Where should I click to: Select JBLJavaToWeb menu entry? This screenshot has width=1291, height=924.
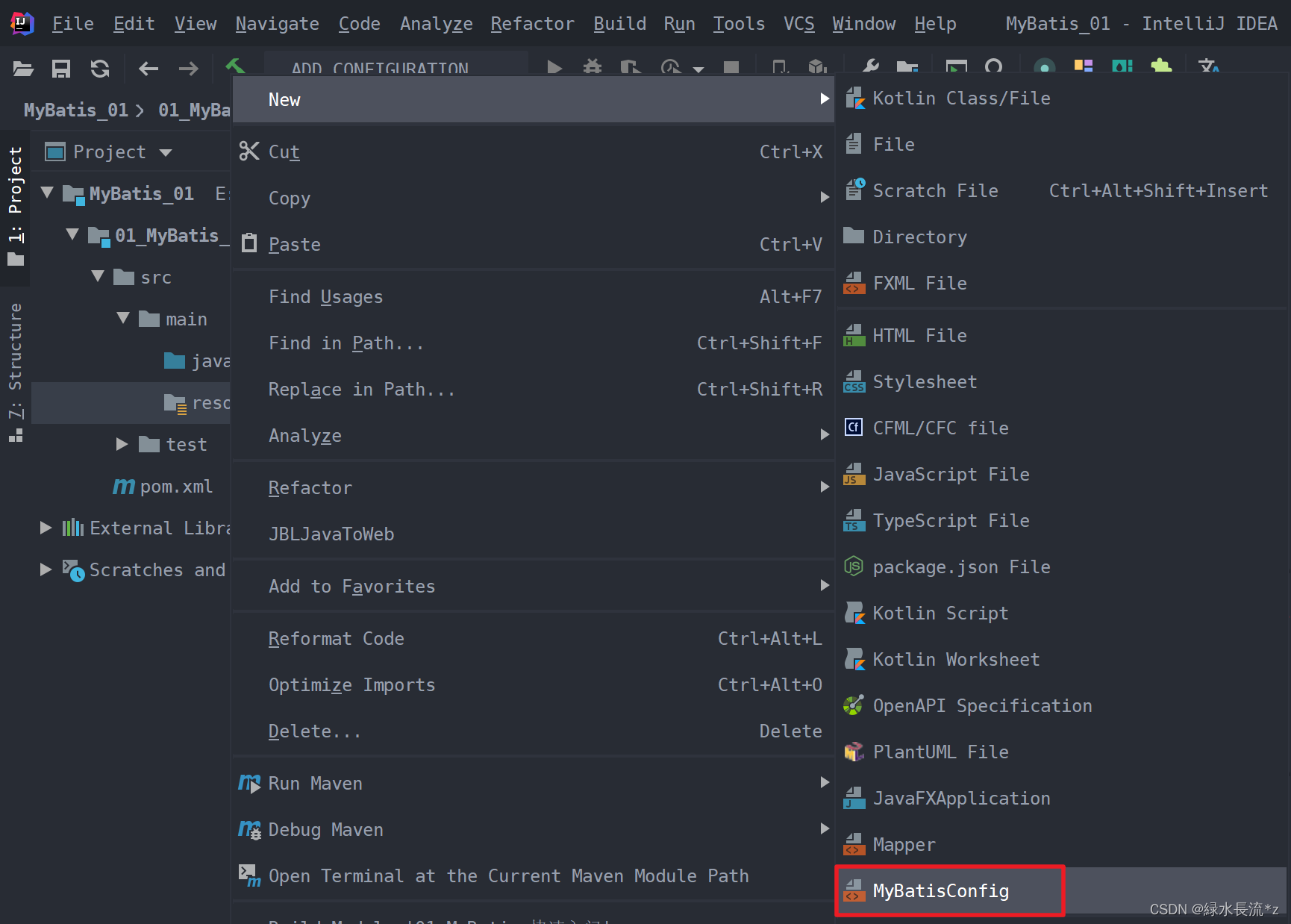(533, 534)
